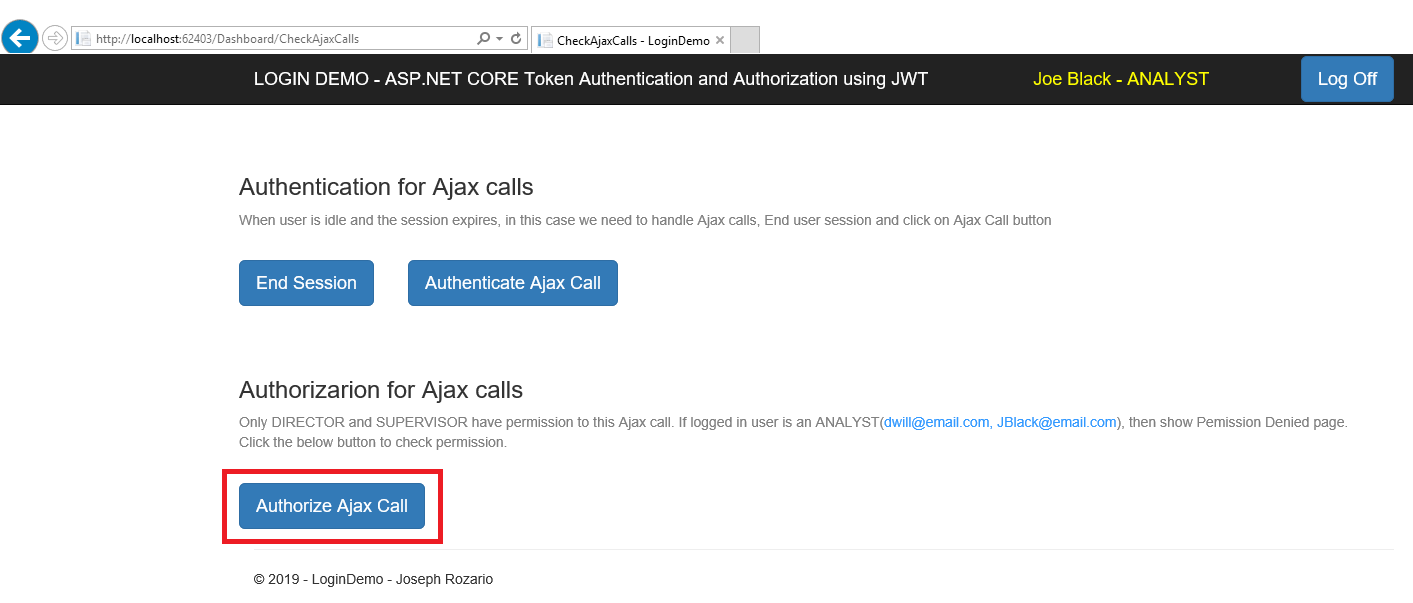The image size is (1413, 603).
Task: Open the address bar dropdown arrow
Action: click(x=499, y=39)
